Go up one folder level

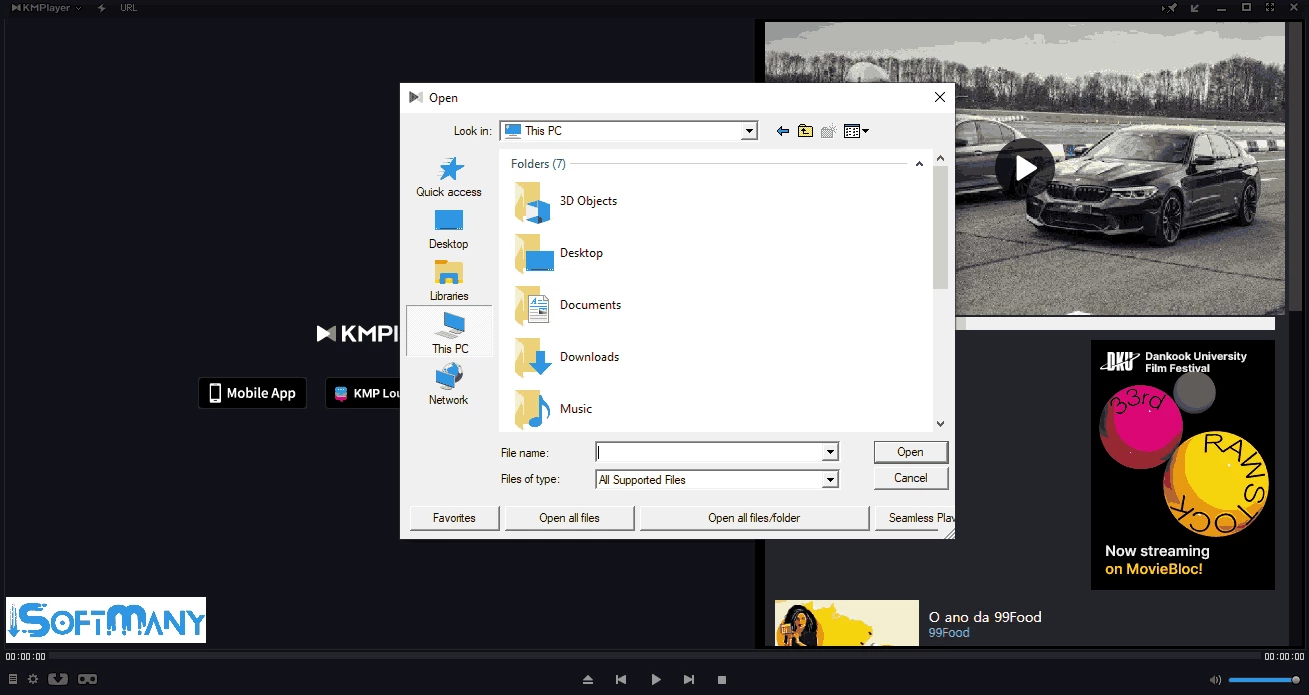(805, 131)
